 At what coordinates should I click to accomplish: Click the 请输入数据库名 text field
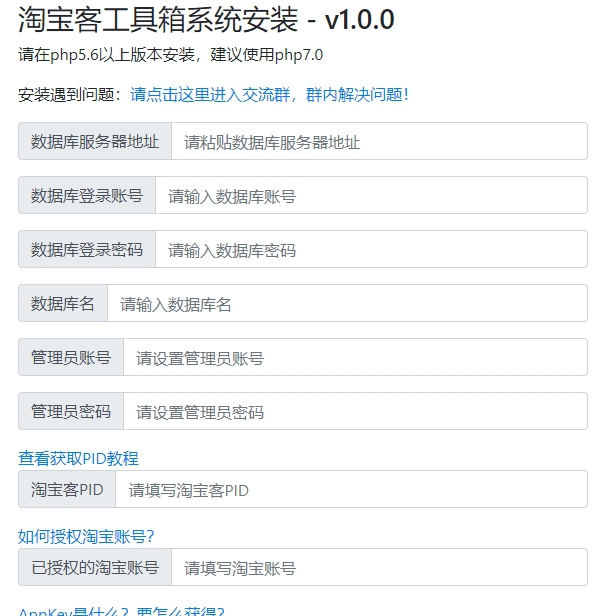coord(346,303)
